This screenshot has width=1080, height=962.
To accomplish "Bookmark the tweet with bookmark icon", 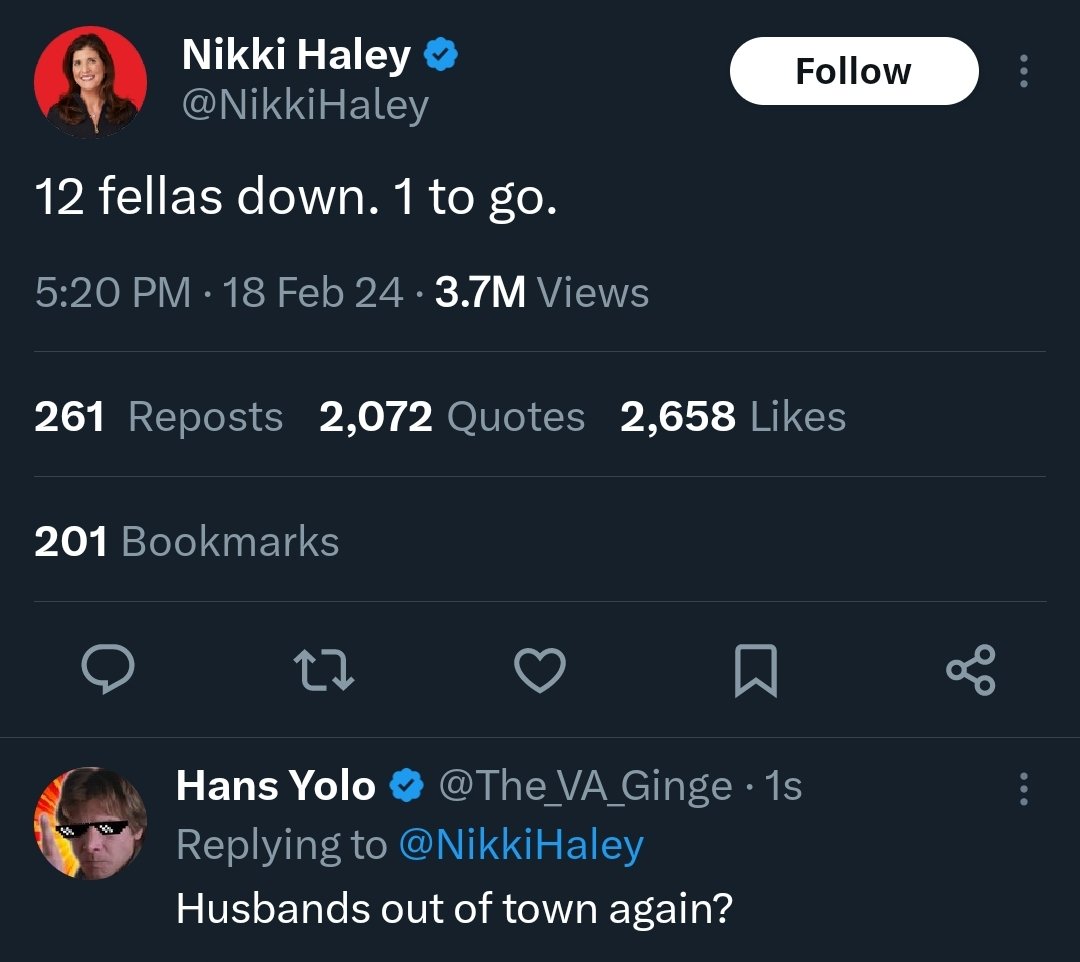I will click(756, 671).
